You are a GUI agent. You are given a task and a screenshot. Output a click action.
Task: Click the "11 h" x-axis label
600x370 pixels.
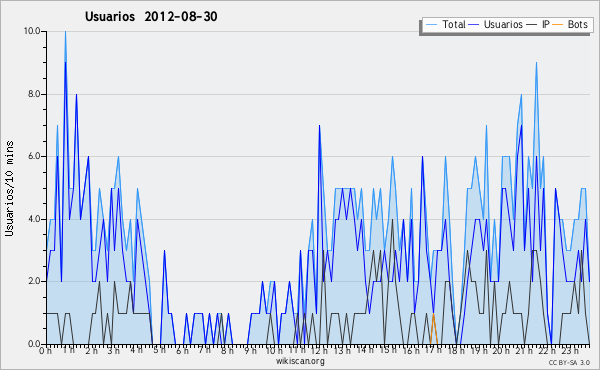click(x=297, y=350)
